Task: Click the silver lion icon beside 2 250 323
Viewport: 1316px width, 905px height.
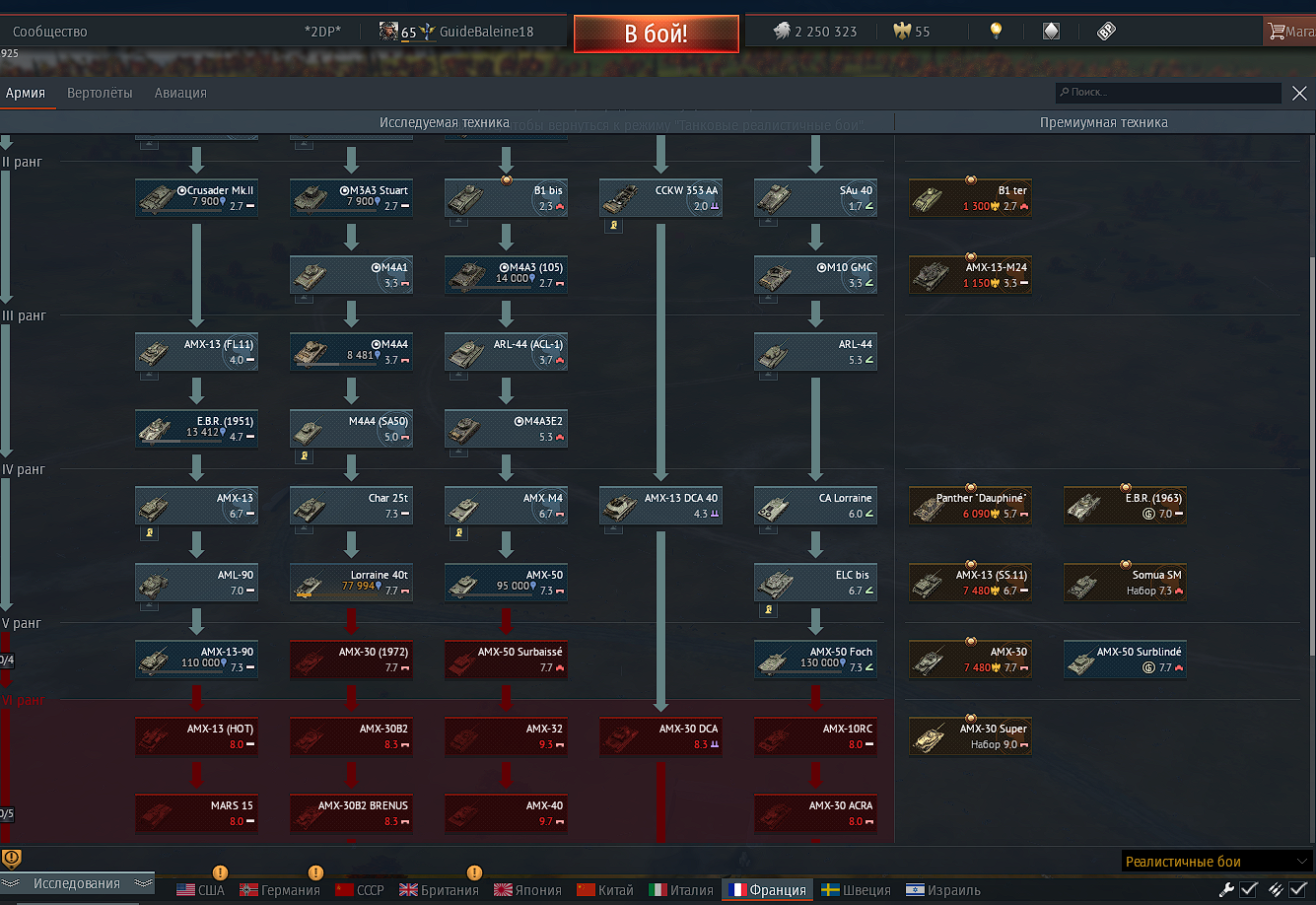Action: [x=782, y=31]
